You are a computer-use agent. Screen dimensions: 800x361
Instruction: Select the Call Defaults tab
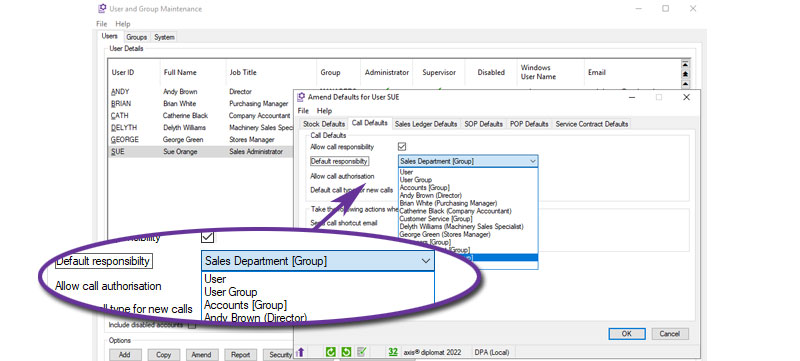tap(370, 123)
